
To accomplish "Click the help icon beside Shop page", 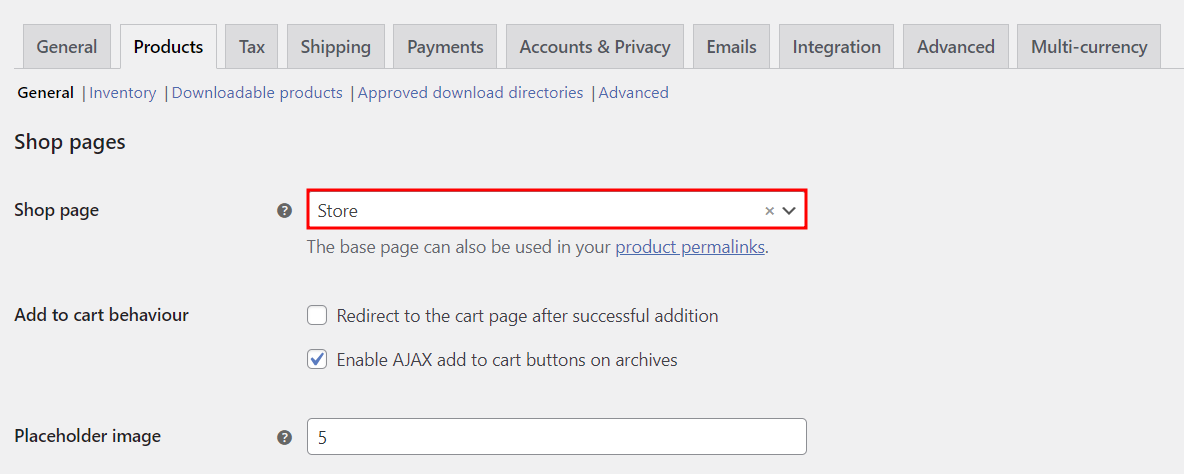I will (x=285, y=211).
